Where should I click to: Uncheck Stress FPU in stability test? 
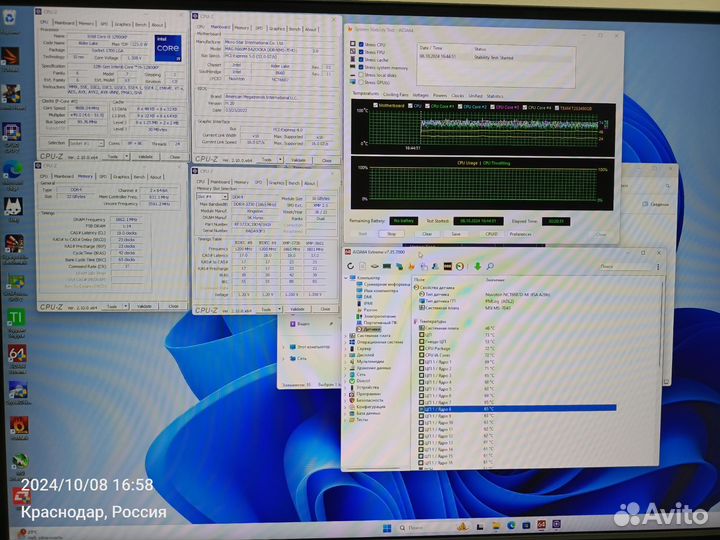click(x=361, y=52)
